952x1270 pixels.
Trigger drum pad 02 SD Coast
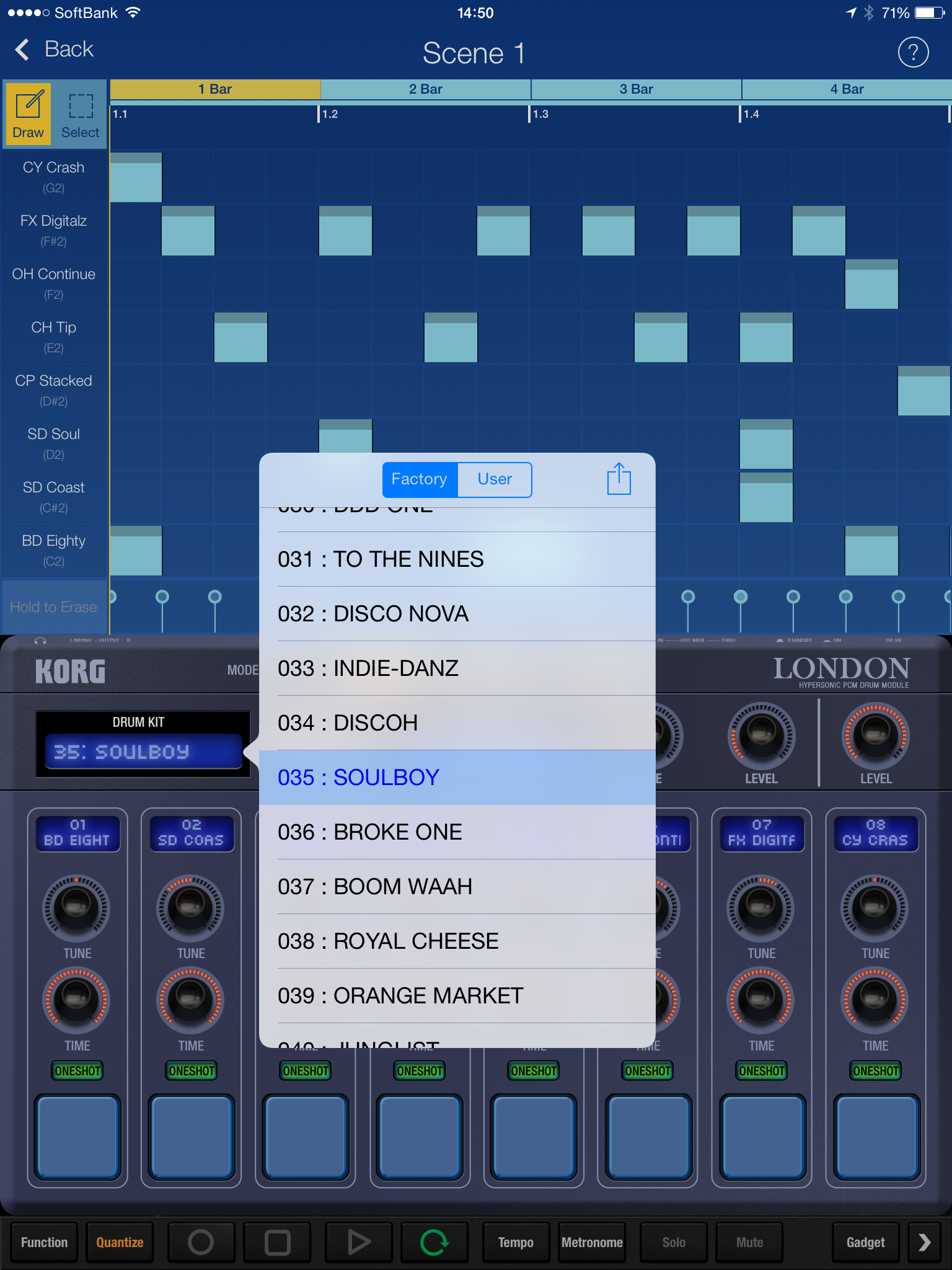point(192,1137)
